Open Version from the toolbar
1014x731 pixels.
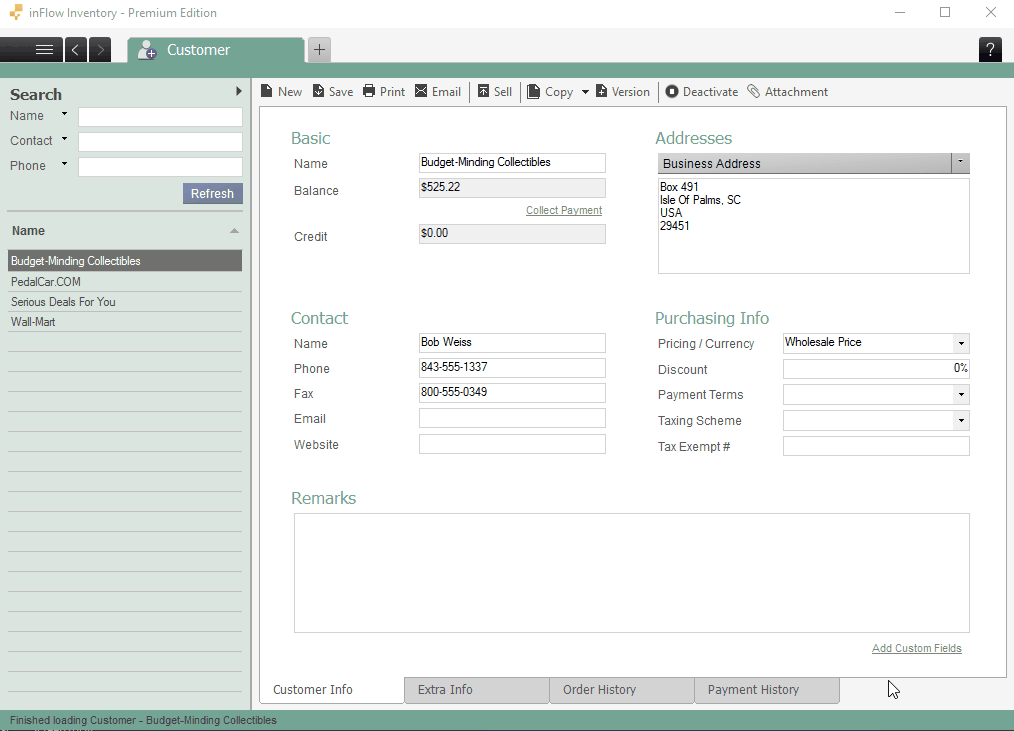tap(623, 92)
